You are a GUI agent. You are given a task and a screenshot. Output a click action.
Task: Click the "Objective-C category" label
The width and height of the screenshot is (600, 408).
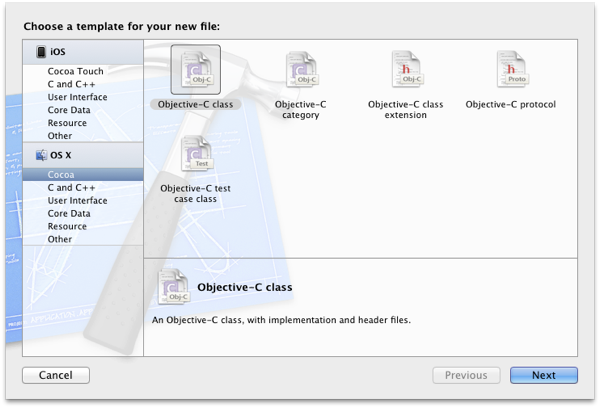pos(300,109)
